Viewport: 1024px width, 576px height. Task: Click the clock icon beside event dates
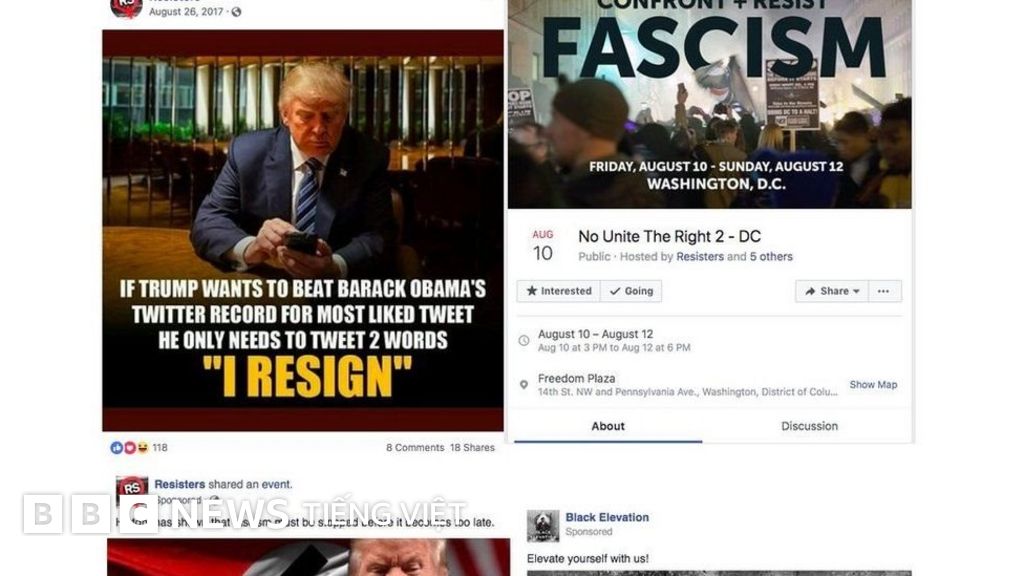(524, 340)
